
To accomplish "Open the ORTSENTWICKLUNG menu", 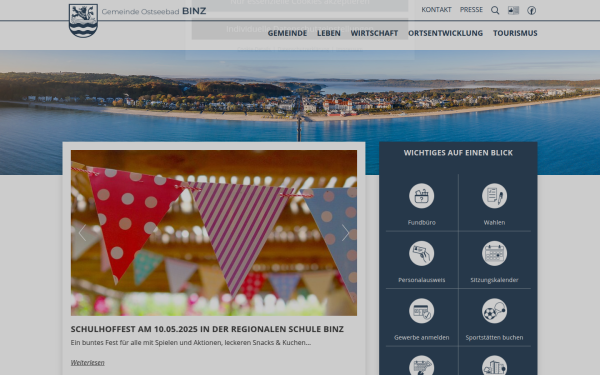I will pyautogui.click(x=445, y=33).
